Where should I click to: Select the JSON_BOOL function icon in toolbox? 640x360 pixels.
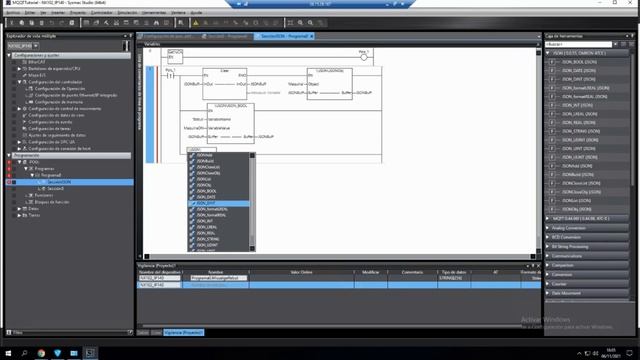pos(552,62)
